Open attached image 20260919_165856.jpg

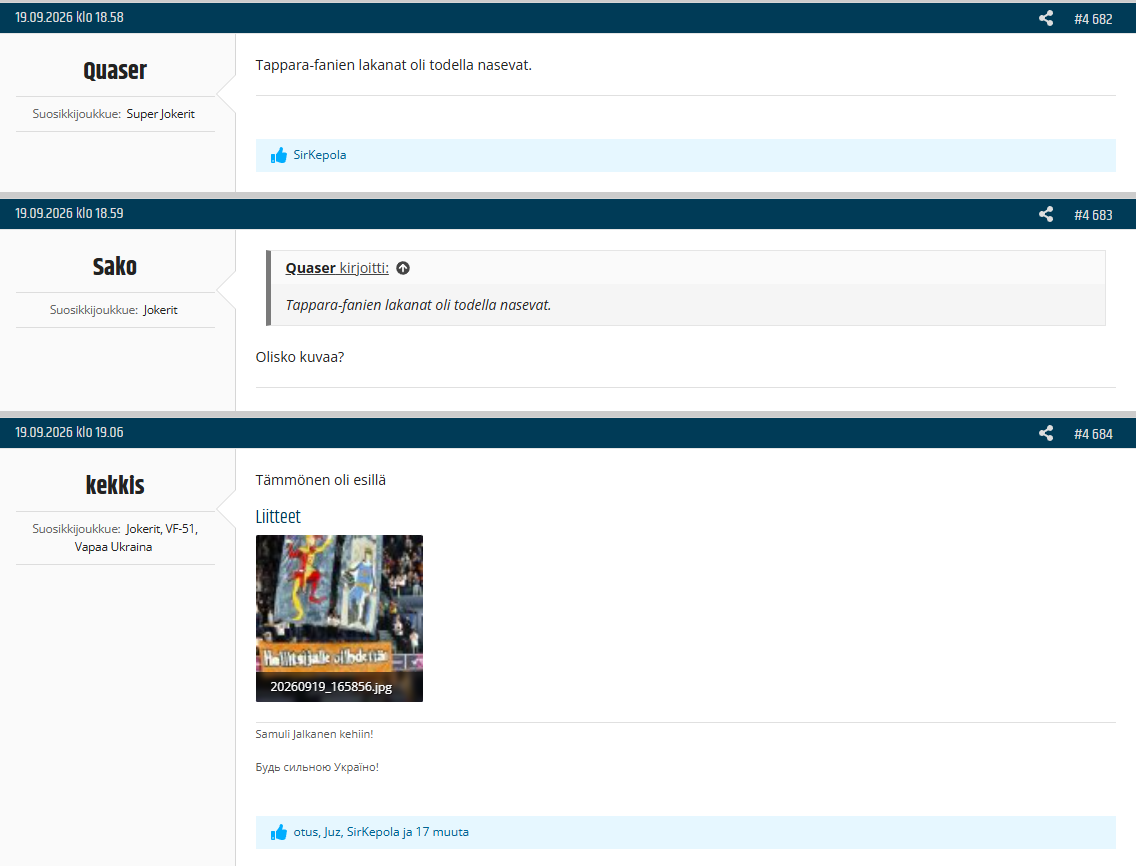(339, 619)
